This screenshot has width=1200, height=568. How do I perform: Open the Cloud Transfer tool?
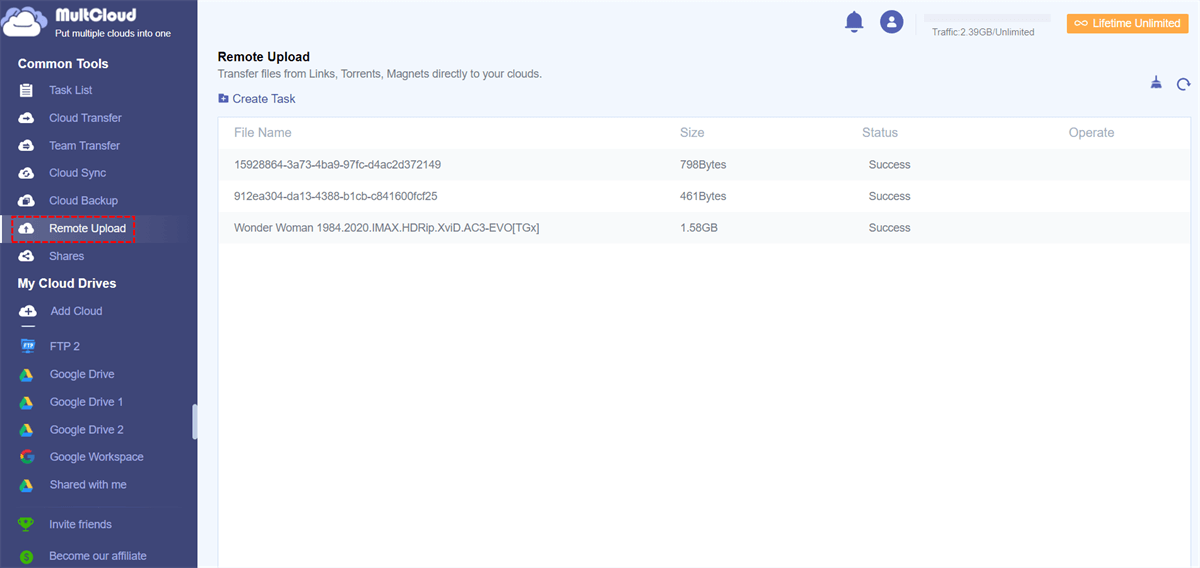click(x=85, y=118)
